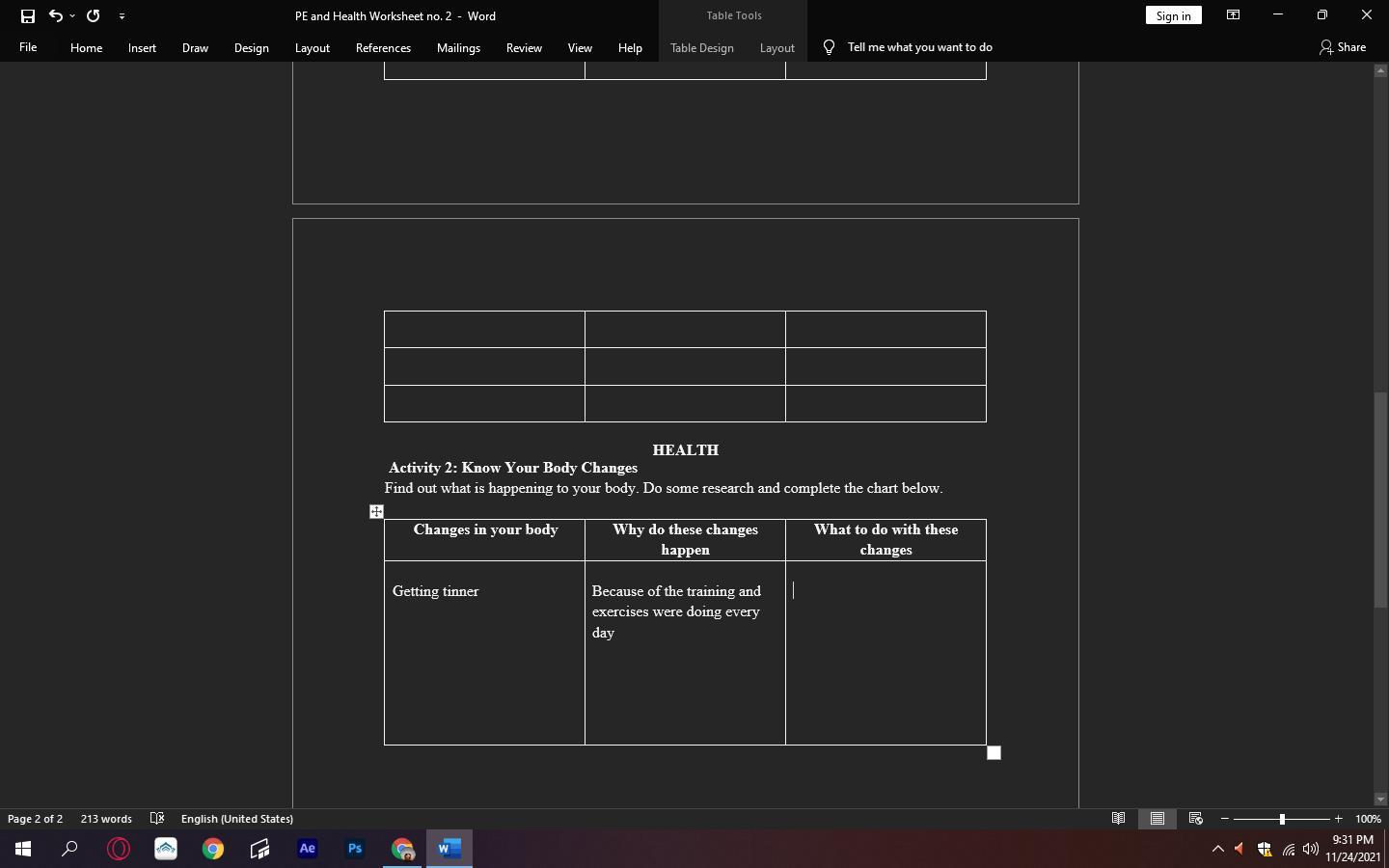Viewport: 1389px width, 868px height.
Task: Click the proofing errors icon in status bar
Action: point(157,819)
